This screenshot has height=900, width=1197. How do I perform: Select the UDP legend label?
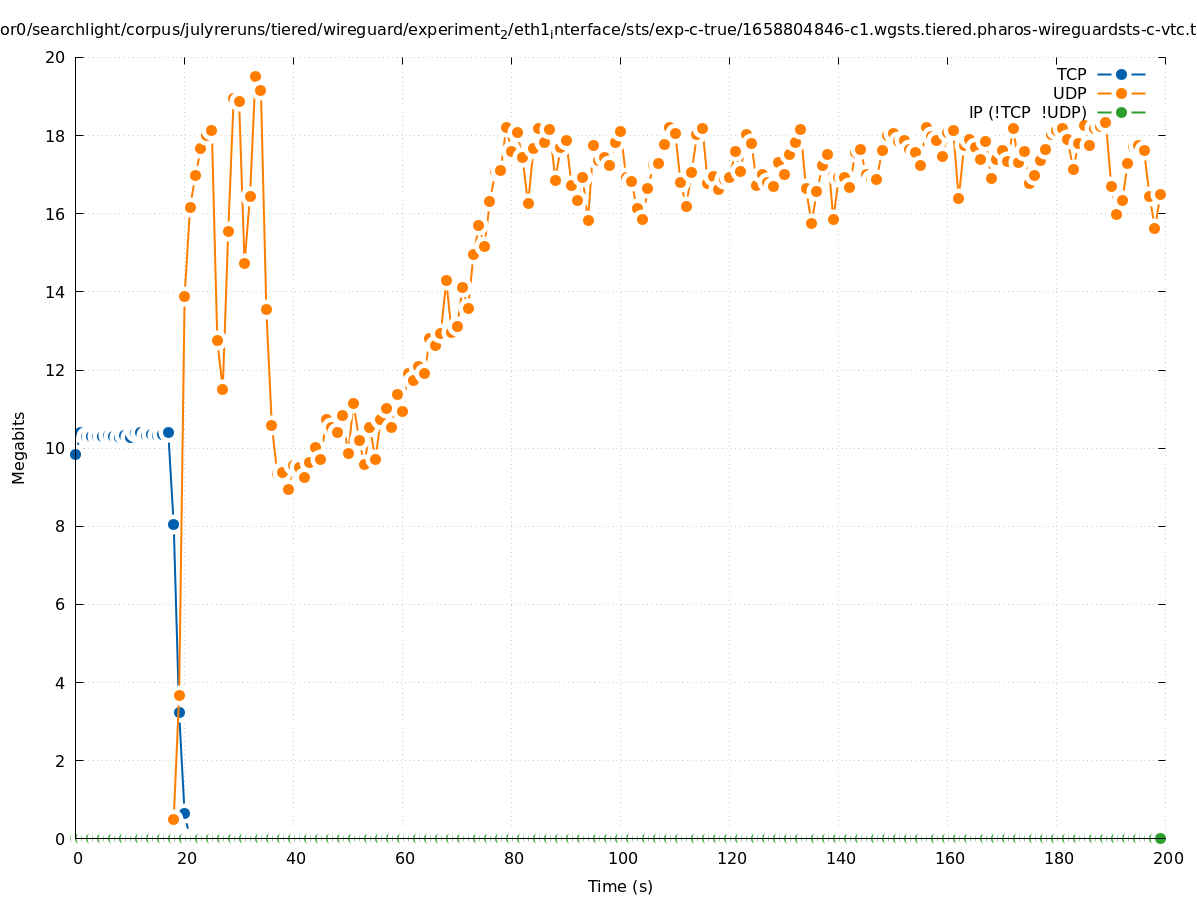[x=1069, y=93]
